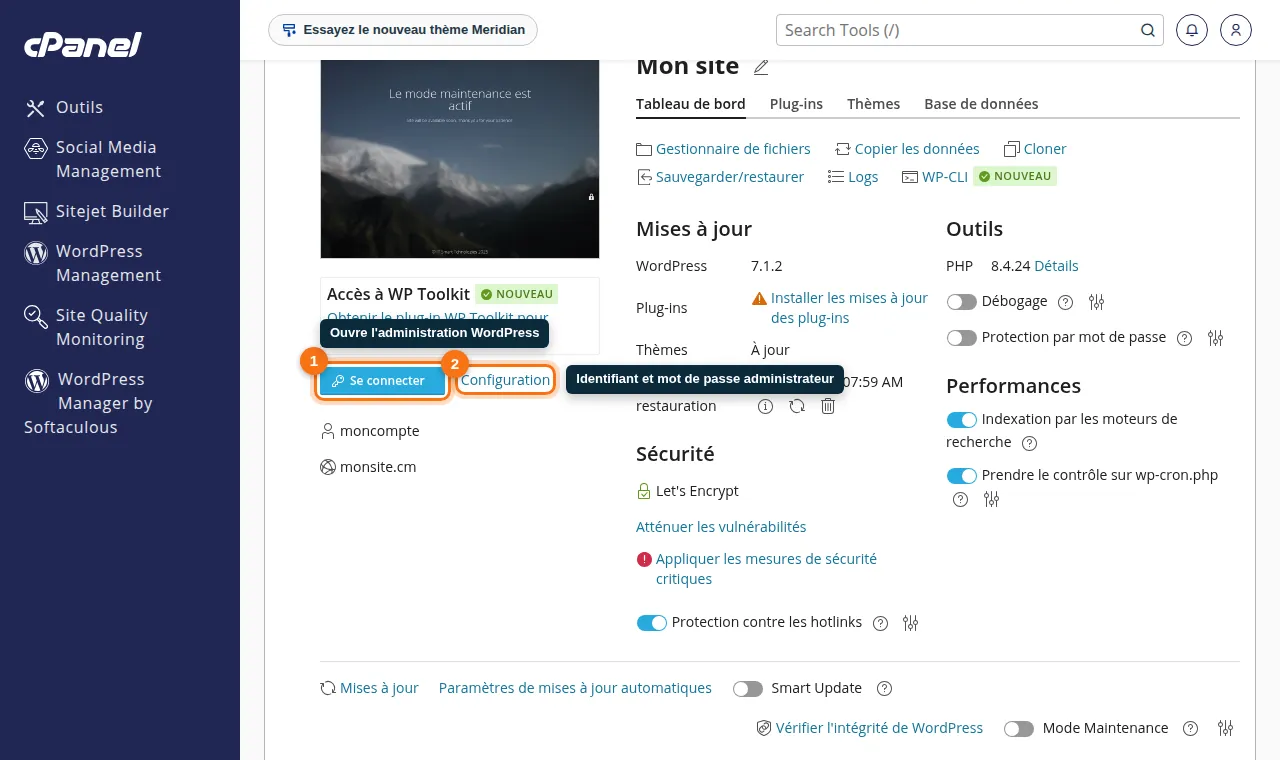Toggle Protection par mot de passe switch
1280x760 pixels.
click(961, 338)
